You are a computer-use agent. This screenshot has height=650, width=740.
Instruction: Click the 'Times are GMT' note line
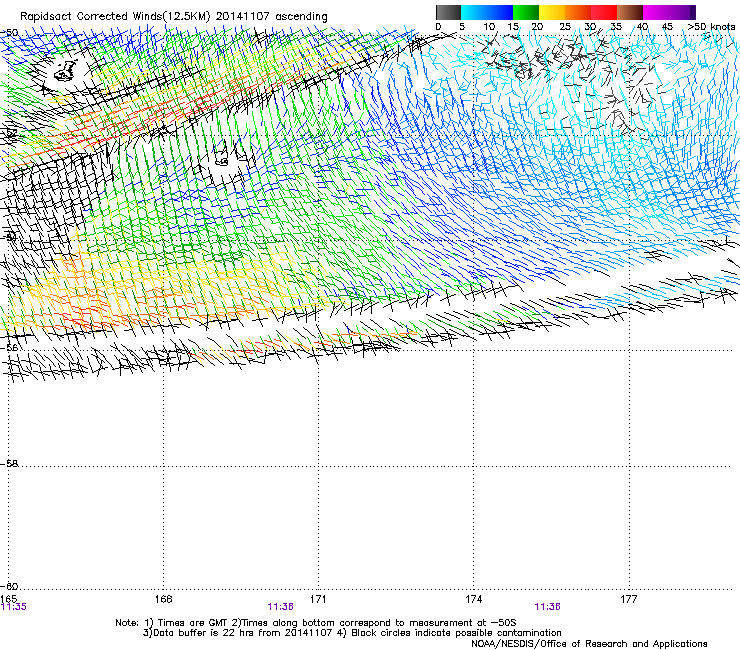click(x=316, y=623)
